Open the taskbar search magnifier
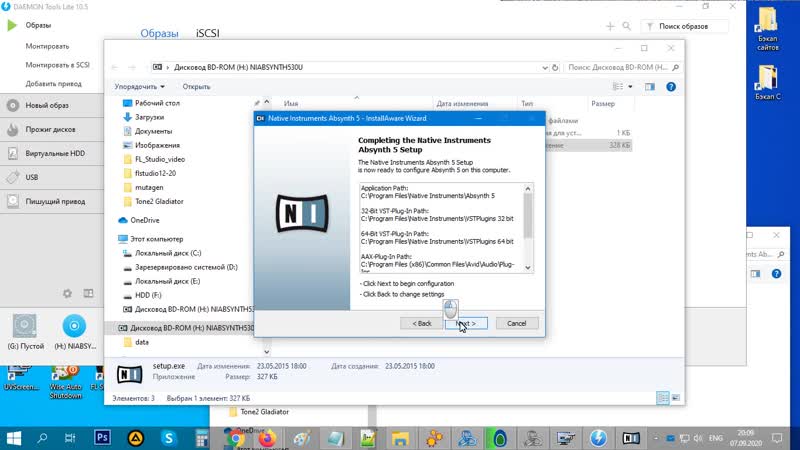The image size is (800, 450). click(x=42, y=438)
